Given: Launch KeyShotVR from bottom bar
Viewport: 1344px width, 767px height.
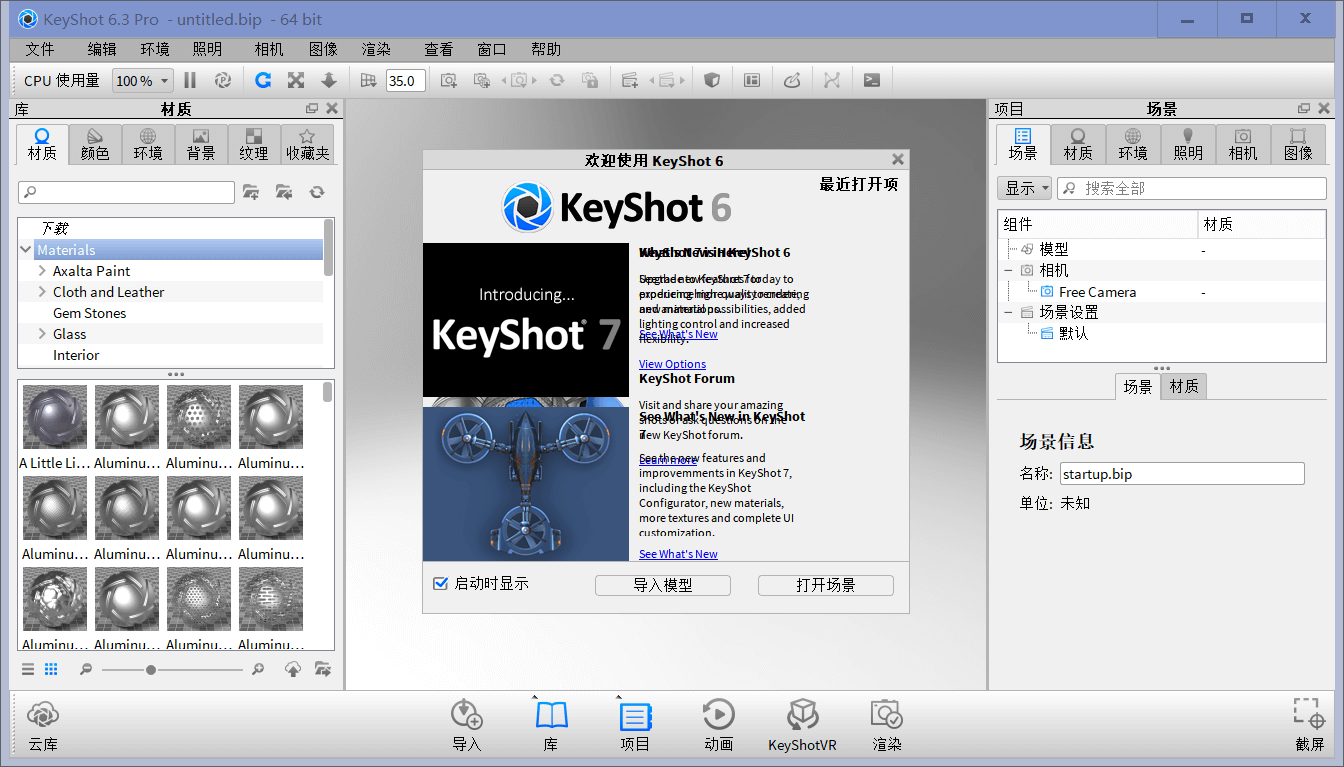Looking at the screenshot, I should [x=802, y=726].
